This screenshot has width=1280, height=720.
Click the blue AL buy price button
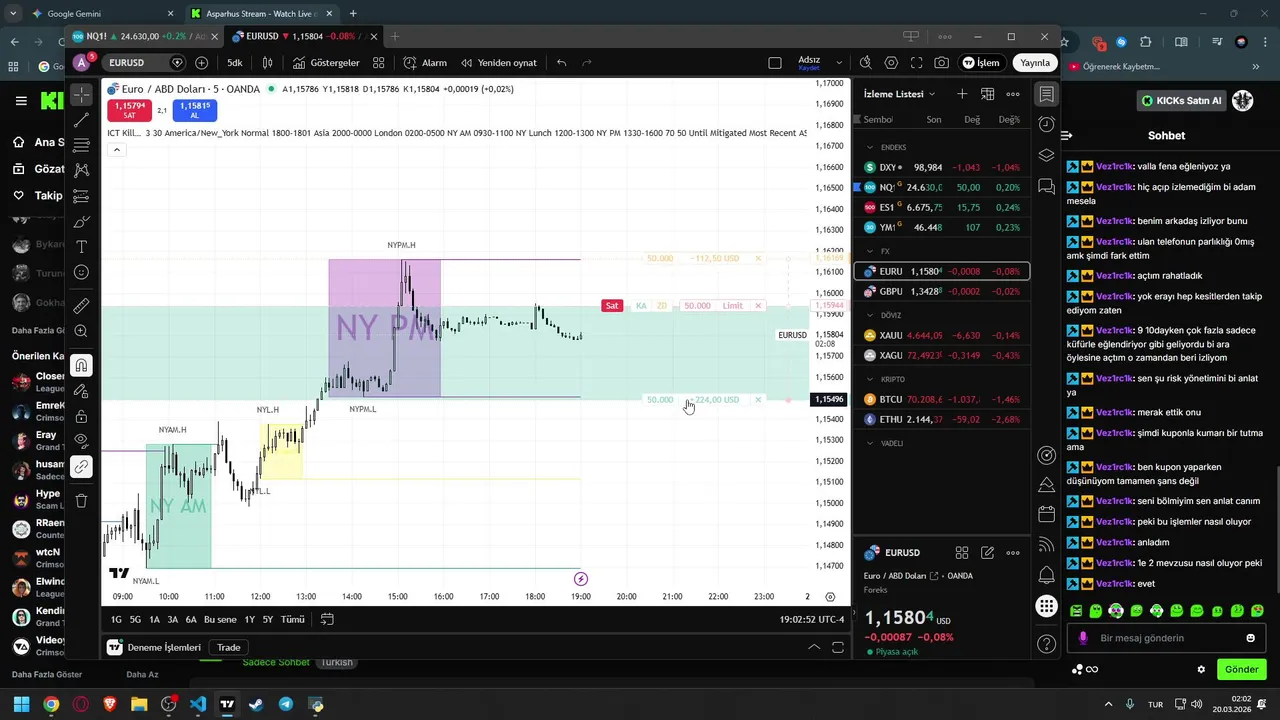tap(194, 110)
